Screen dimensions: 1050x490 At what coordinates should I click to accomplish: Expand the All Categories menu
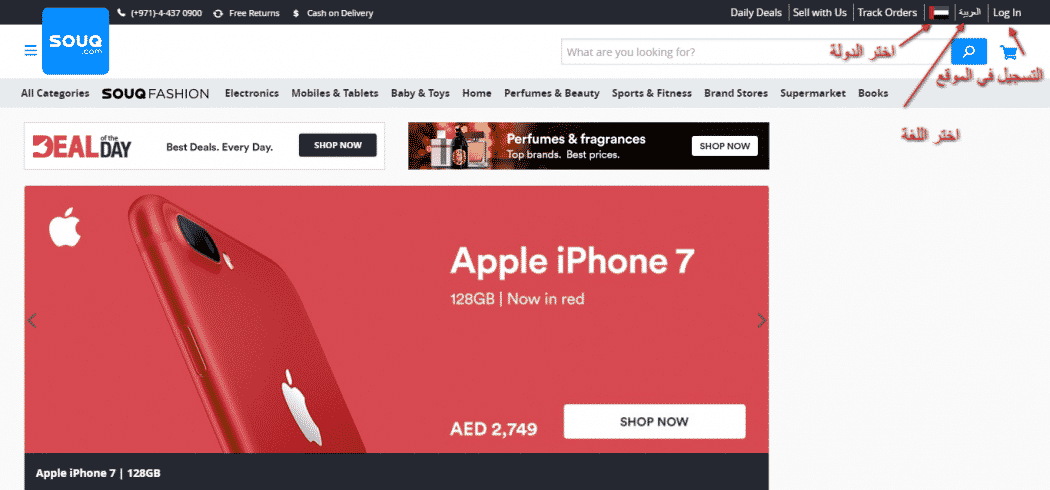coord(55,93)
